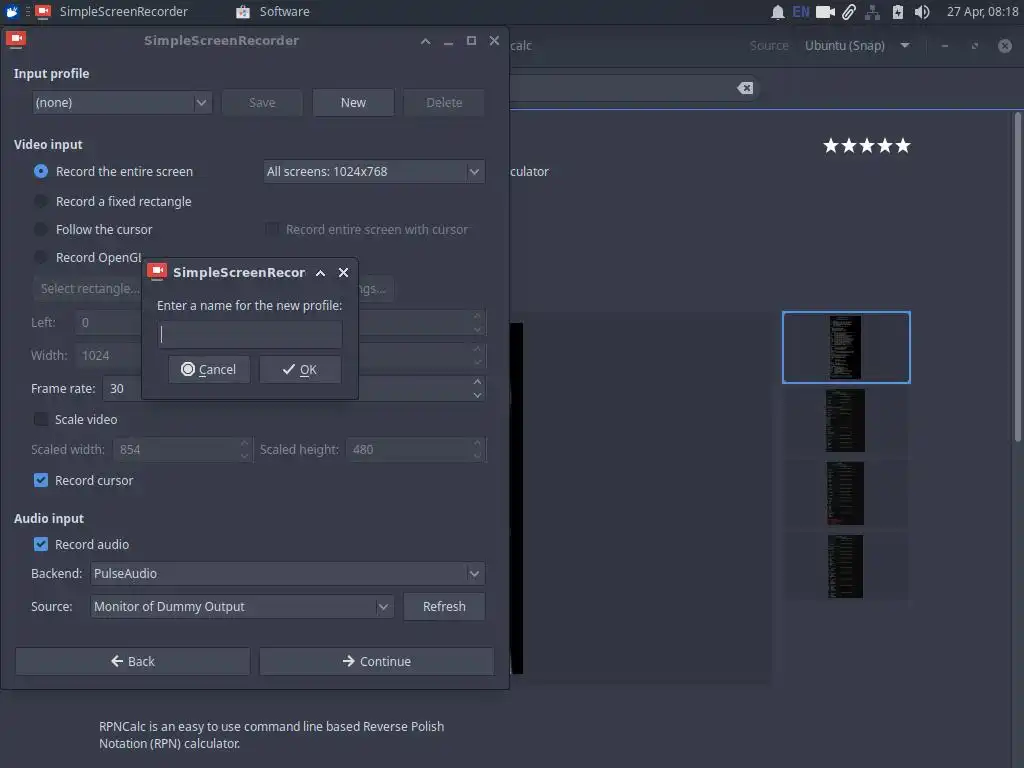Click Continue to the next page
Image resolution: width=1024 pixels, height=768 pixels.
coord(377,662)
